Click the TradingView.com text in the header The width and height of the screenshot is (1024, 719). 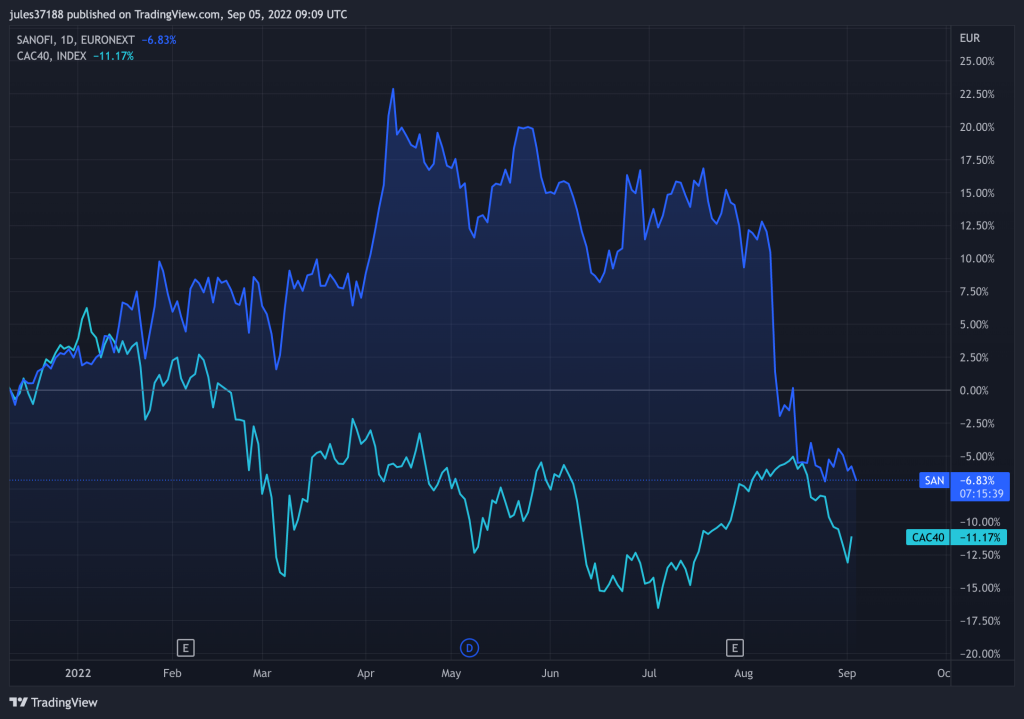[178, 15]
